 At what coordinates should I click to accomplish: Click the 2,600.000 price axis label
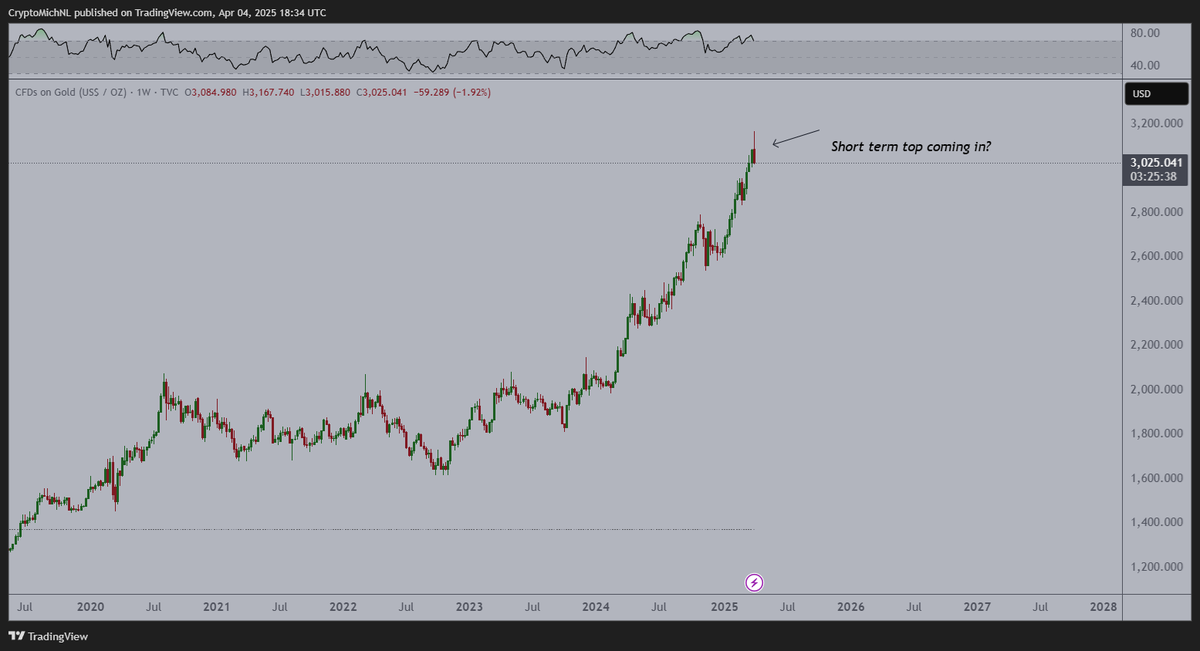click(1159, 256)
